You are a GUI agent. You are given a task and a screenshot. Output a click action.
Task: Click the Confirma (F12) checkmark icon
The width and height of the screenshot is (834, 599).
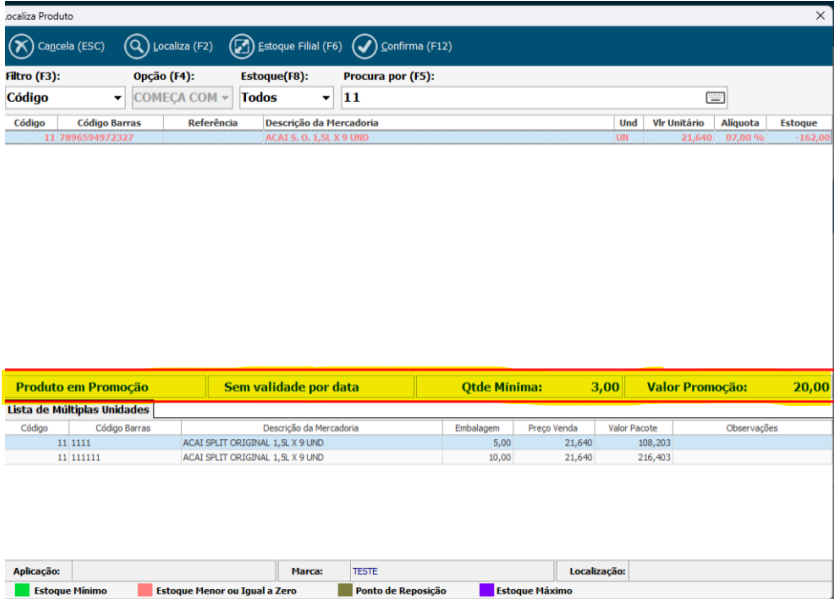[x=365, y=47]
